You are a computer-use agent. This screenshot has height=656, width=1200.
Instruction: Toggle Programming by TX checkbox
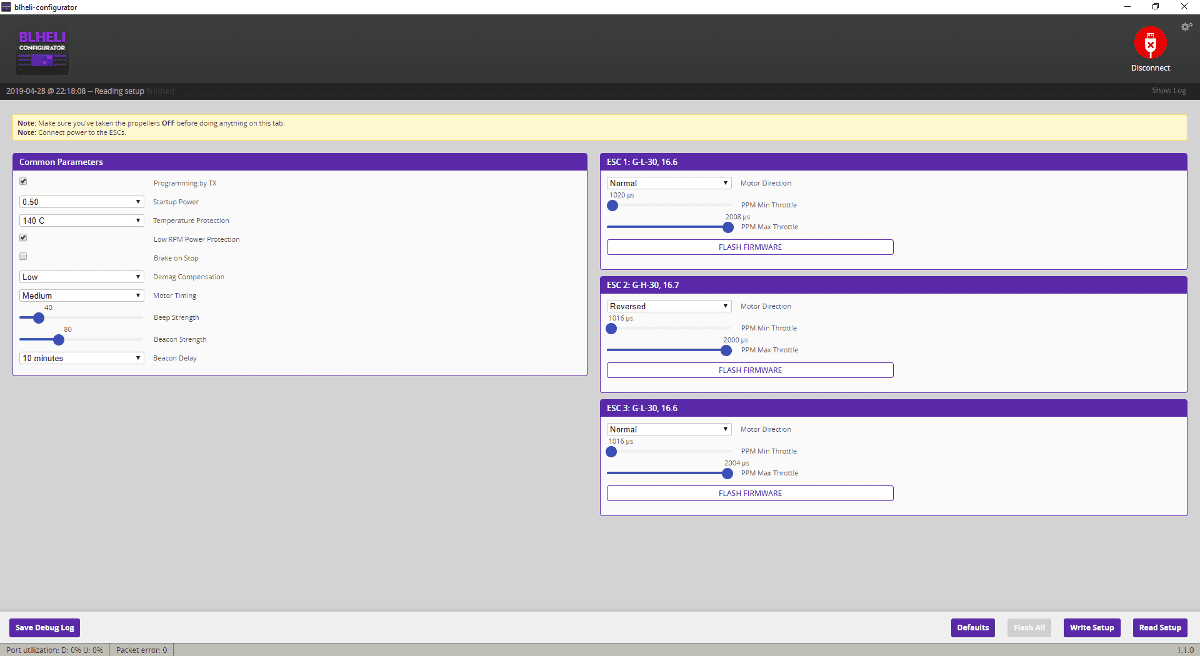[23, 182]
